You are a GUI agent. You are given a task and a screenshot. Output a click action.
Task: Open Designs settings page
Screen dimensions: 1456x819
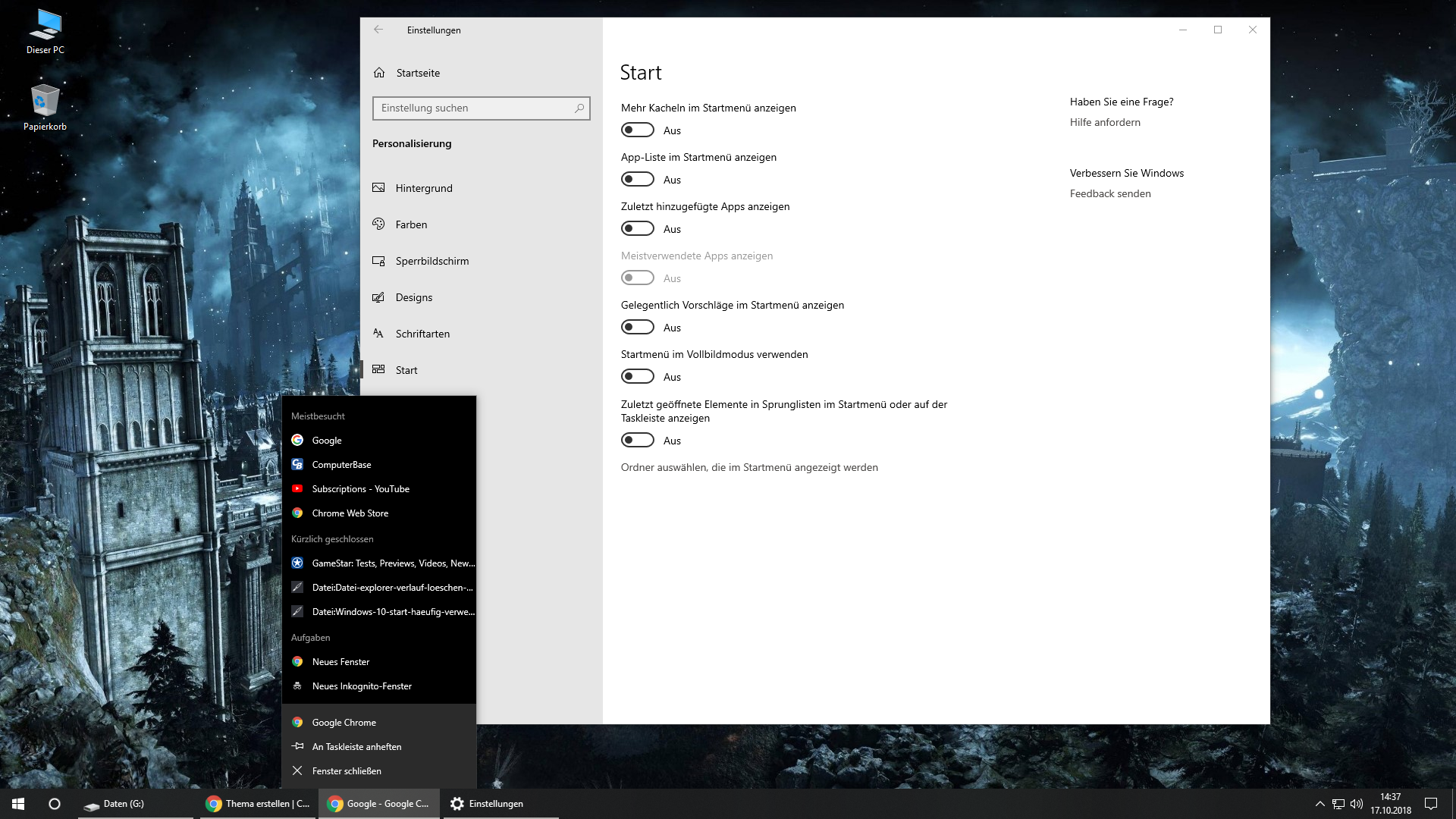pyautogui.click(x=413, y=297)
